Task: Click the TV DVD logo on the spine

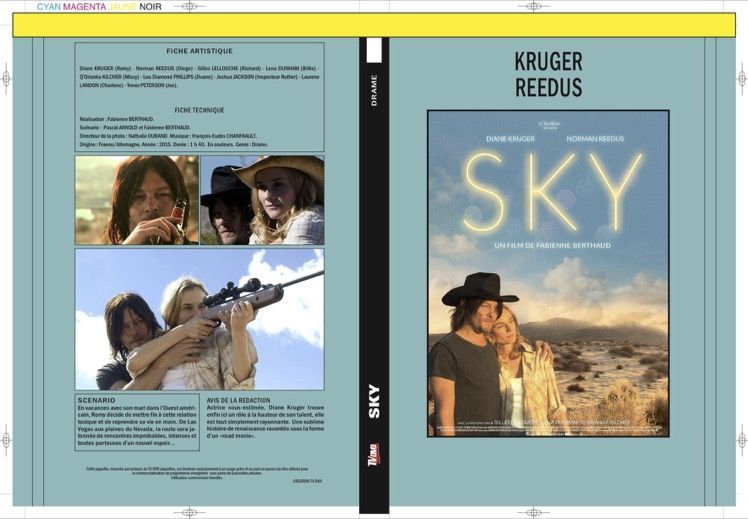Action: pos(374,456)
